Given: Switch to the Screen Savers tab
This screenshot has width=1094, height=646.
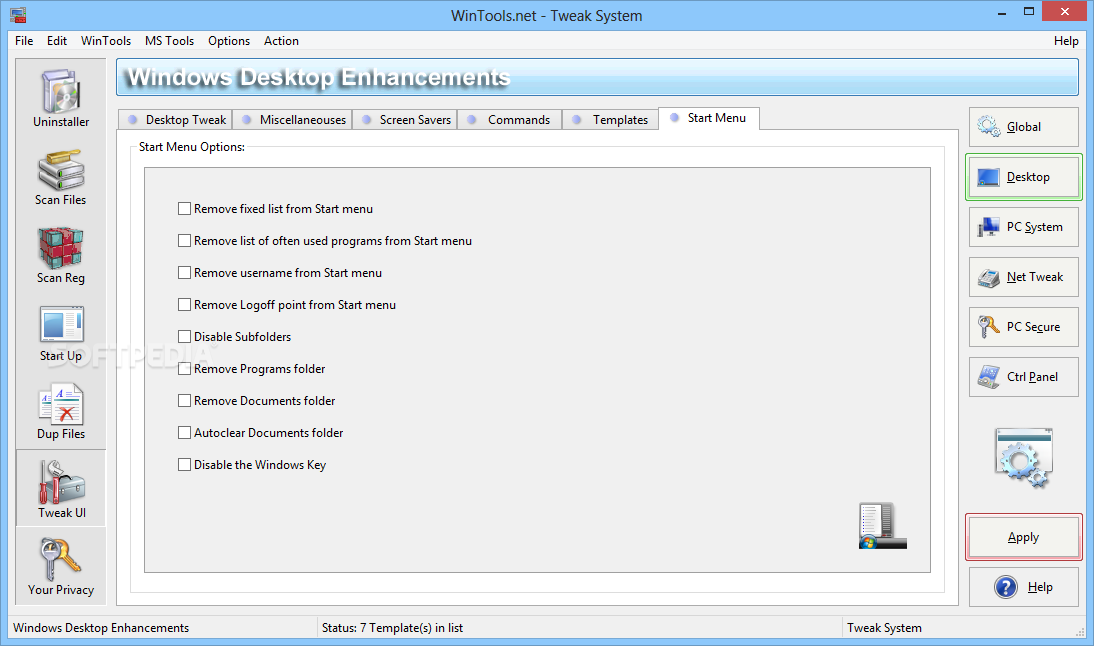Looking at the screenshot, I should [405, 120].
